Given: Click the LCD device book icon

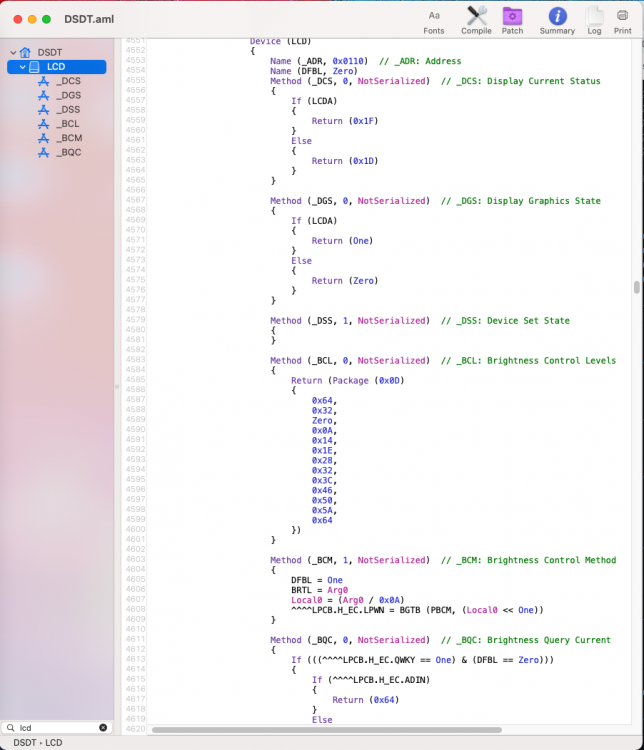Looking at the screenshot, I should pos(34,66).
